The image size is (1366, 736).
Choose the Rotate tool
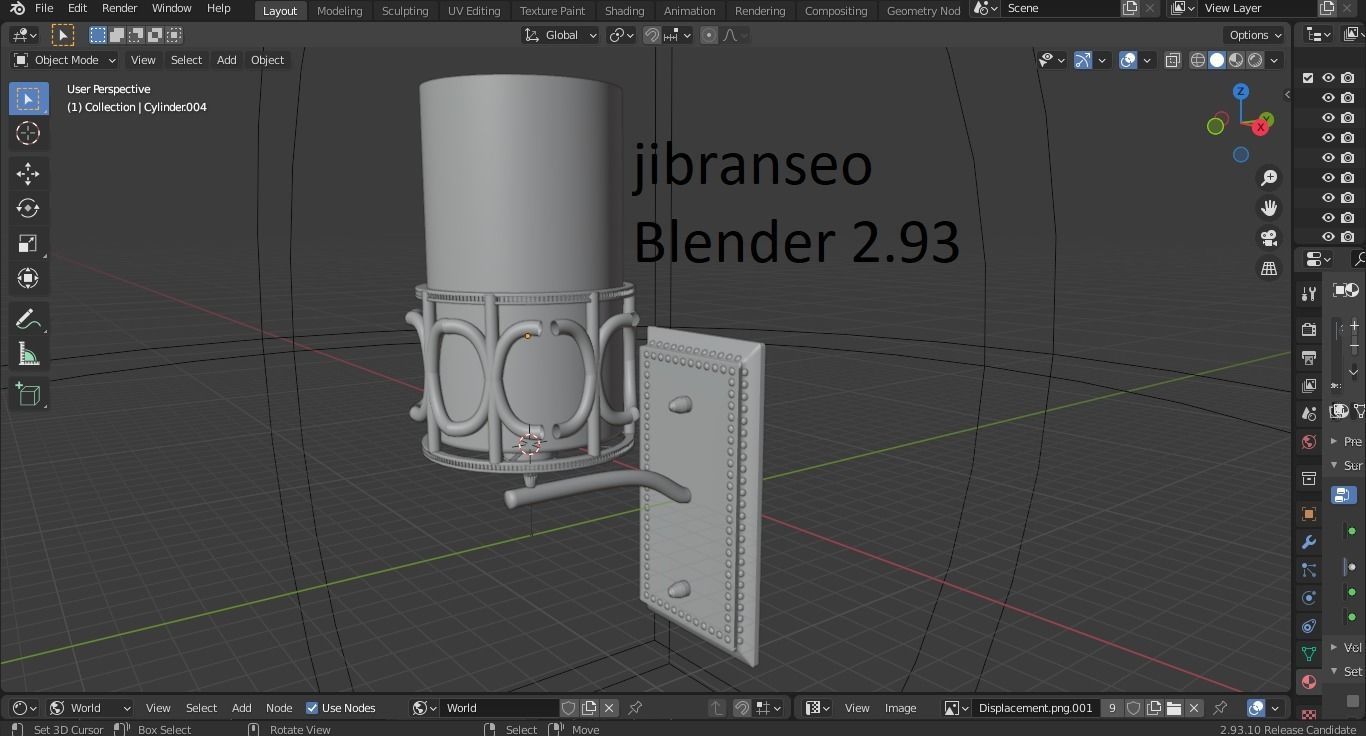tap(28, 208)
